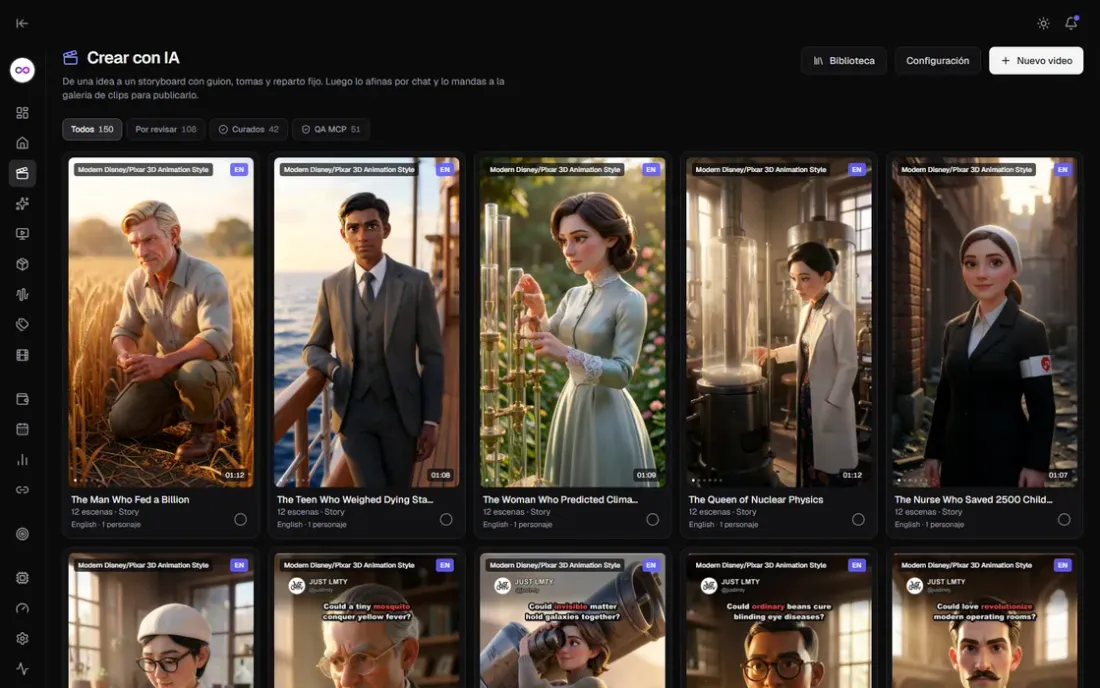This screenshot has width=1100, height=688.
Task: Open Configuración button
Action: [937, 61]
